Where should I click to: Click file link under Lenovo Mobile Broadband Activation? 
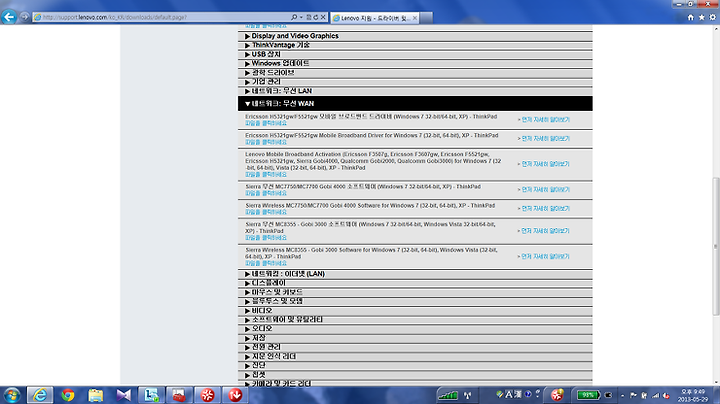(x=266, y=175)
